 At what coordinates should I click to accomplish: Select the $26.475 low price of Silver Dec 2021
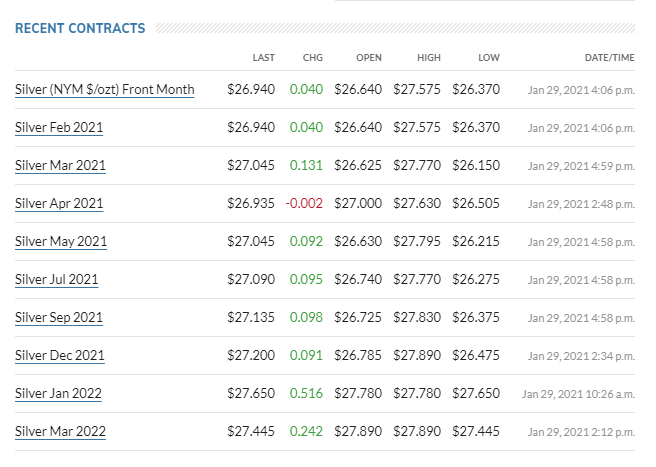(x=476, y=356)
